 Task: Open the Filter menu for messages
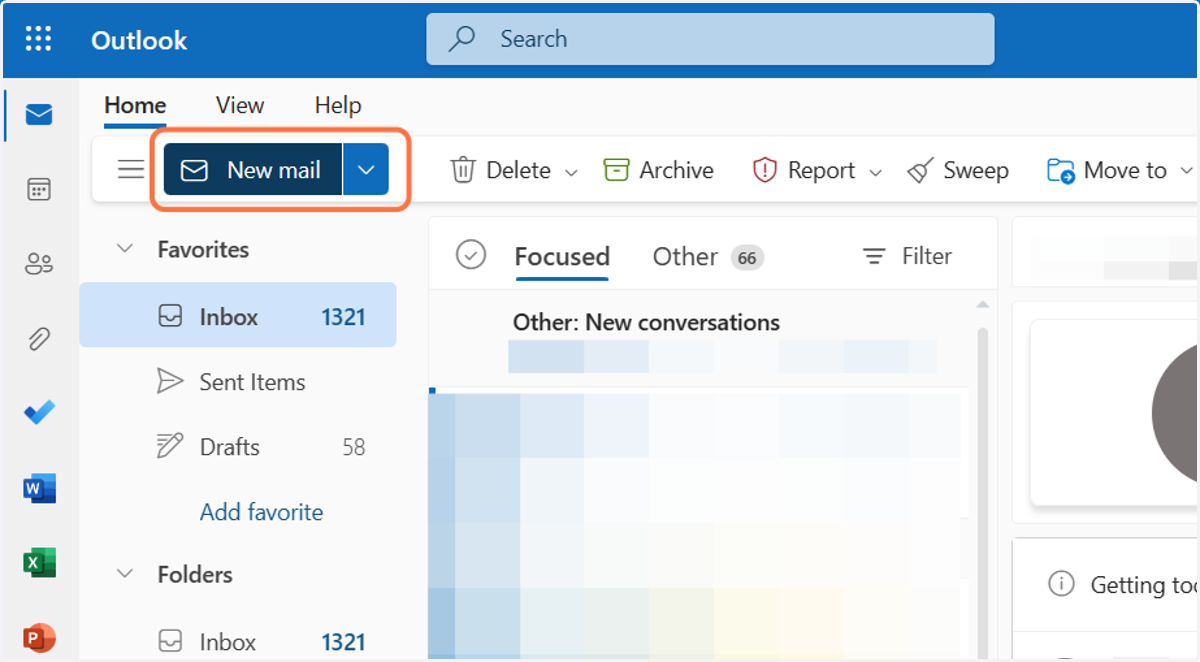[907, 256]
